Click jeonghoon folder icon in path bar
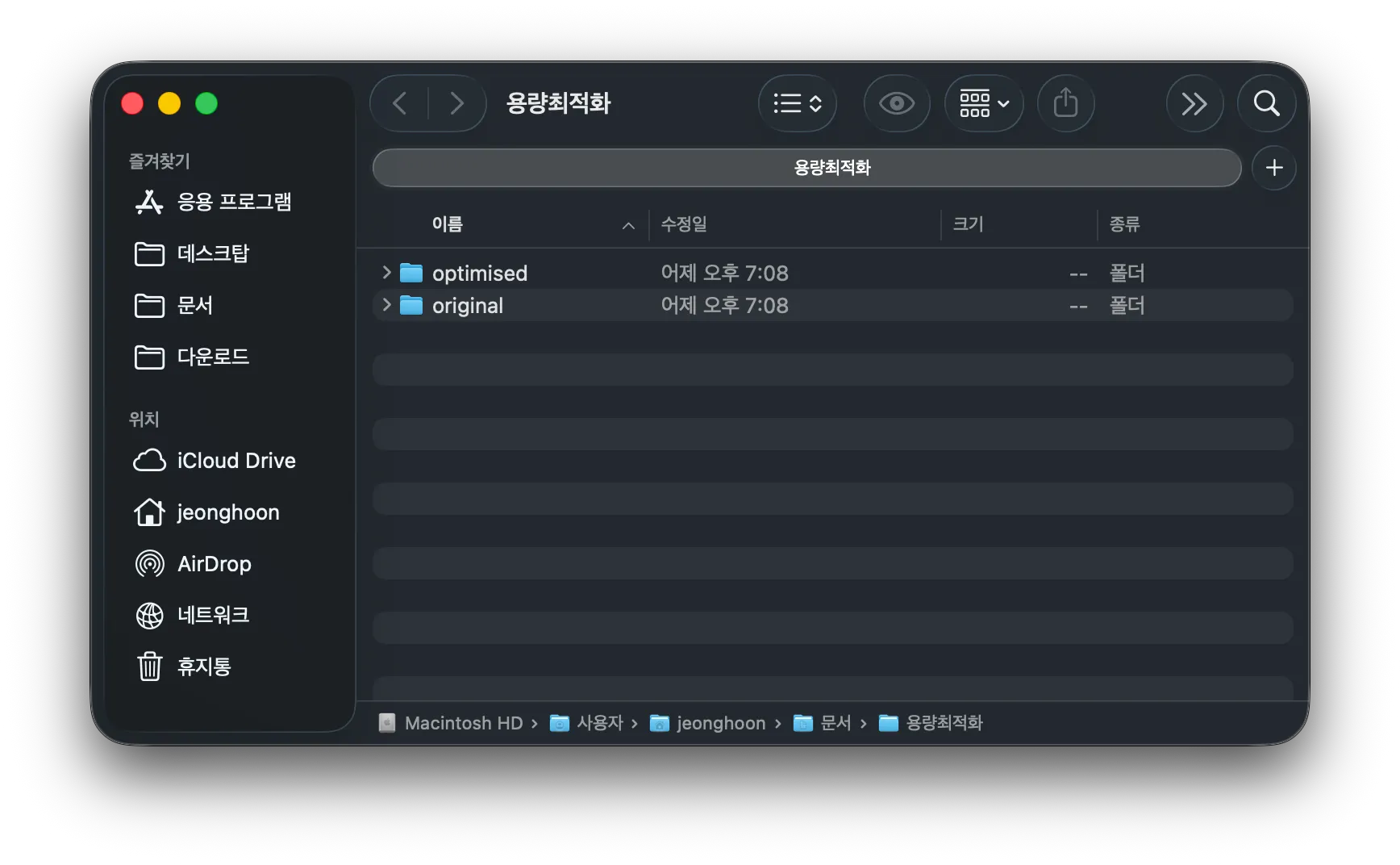The height and width of the screenshot is (865, 1400). (x=660, y=723)
